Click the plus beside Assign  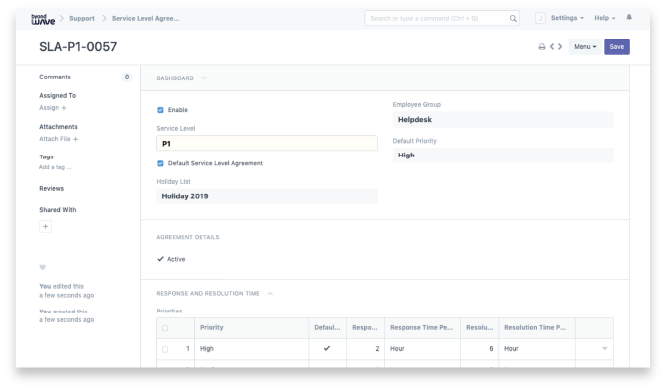coord(64,108)
